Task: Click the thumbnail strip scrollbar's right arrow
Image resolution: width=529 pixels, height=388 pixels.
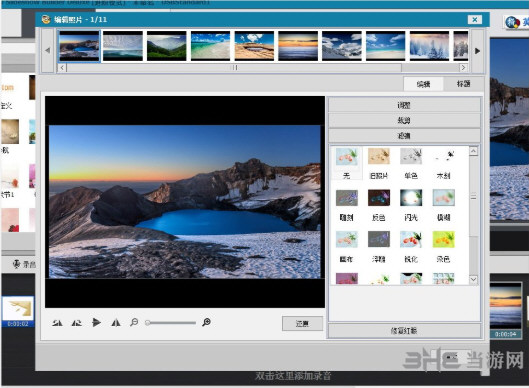Action: tap(464, 67)
